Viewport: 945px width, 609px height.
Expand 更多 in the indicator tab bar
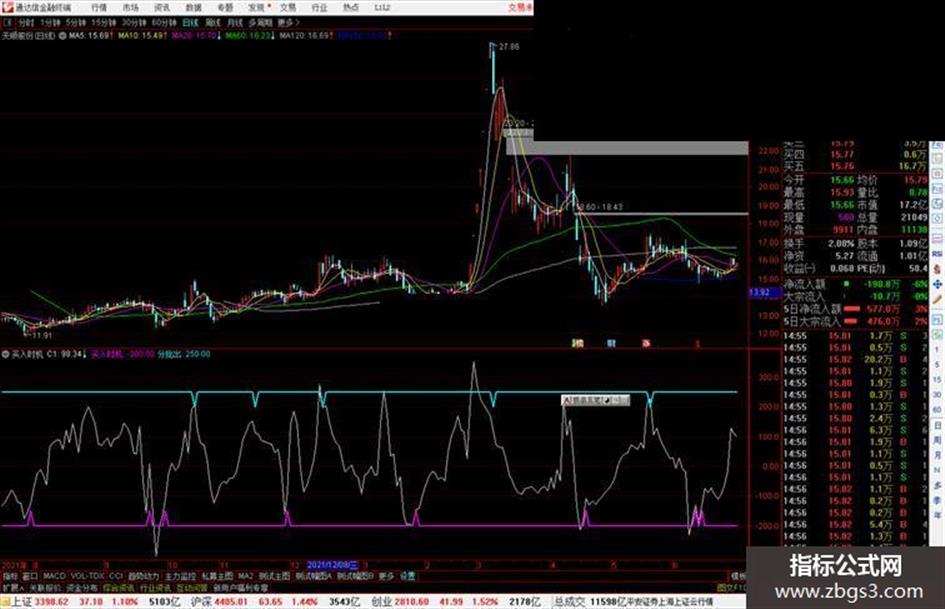pos(386,576)
